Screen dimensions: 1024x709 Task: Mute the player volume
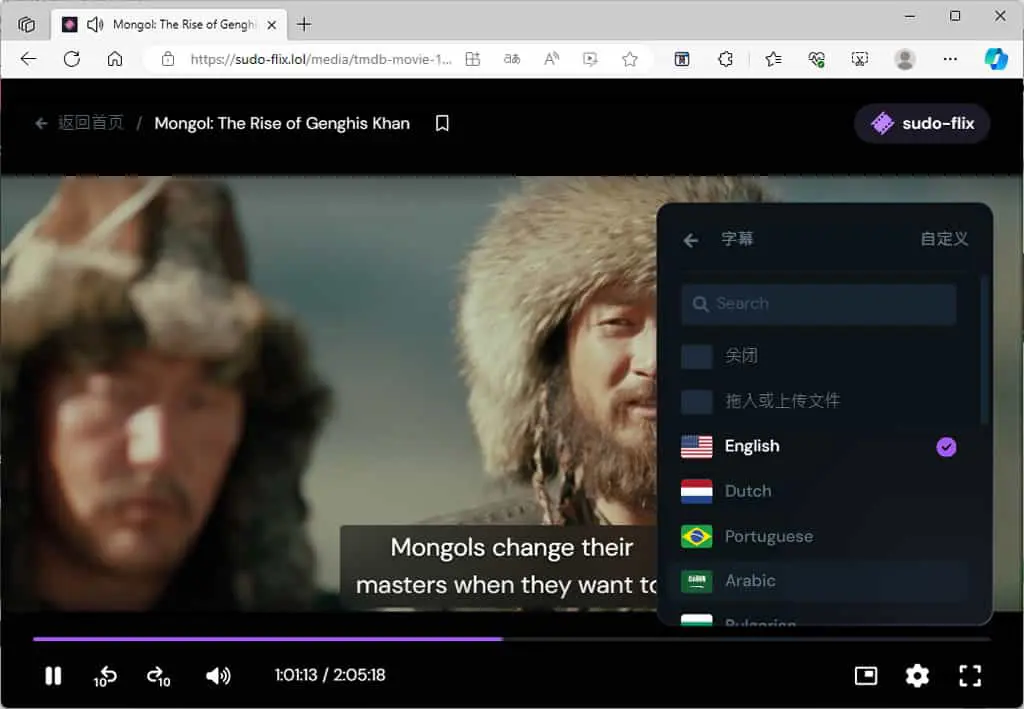point(218,676)
